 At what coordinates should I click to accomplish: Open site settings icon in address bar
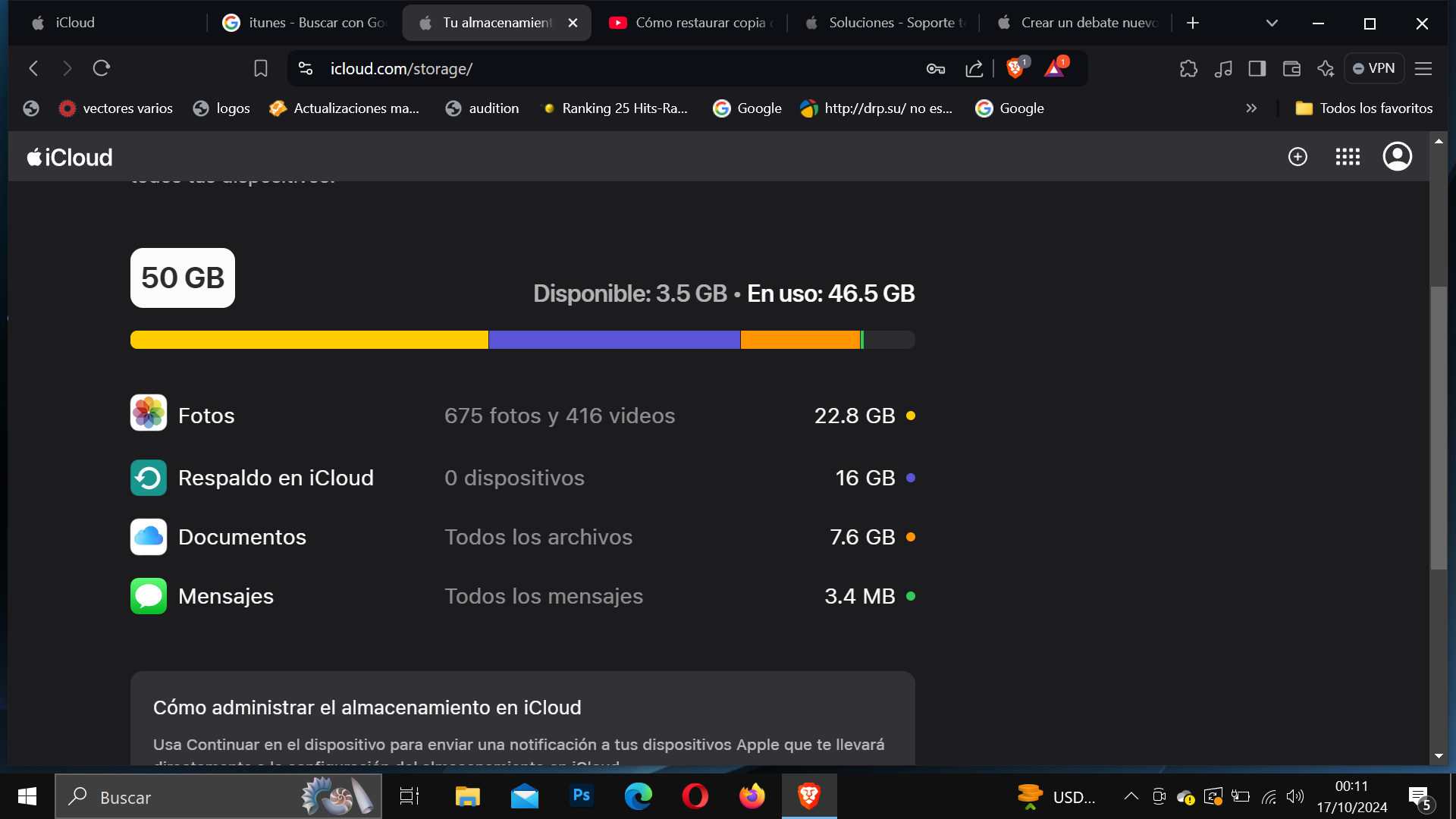[306, 69]
